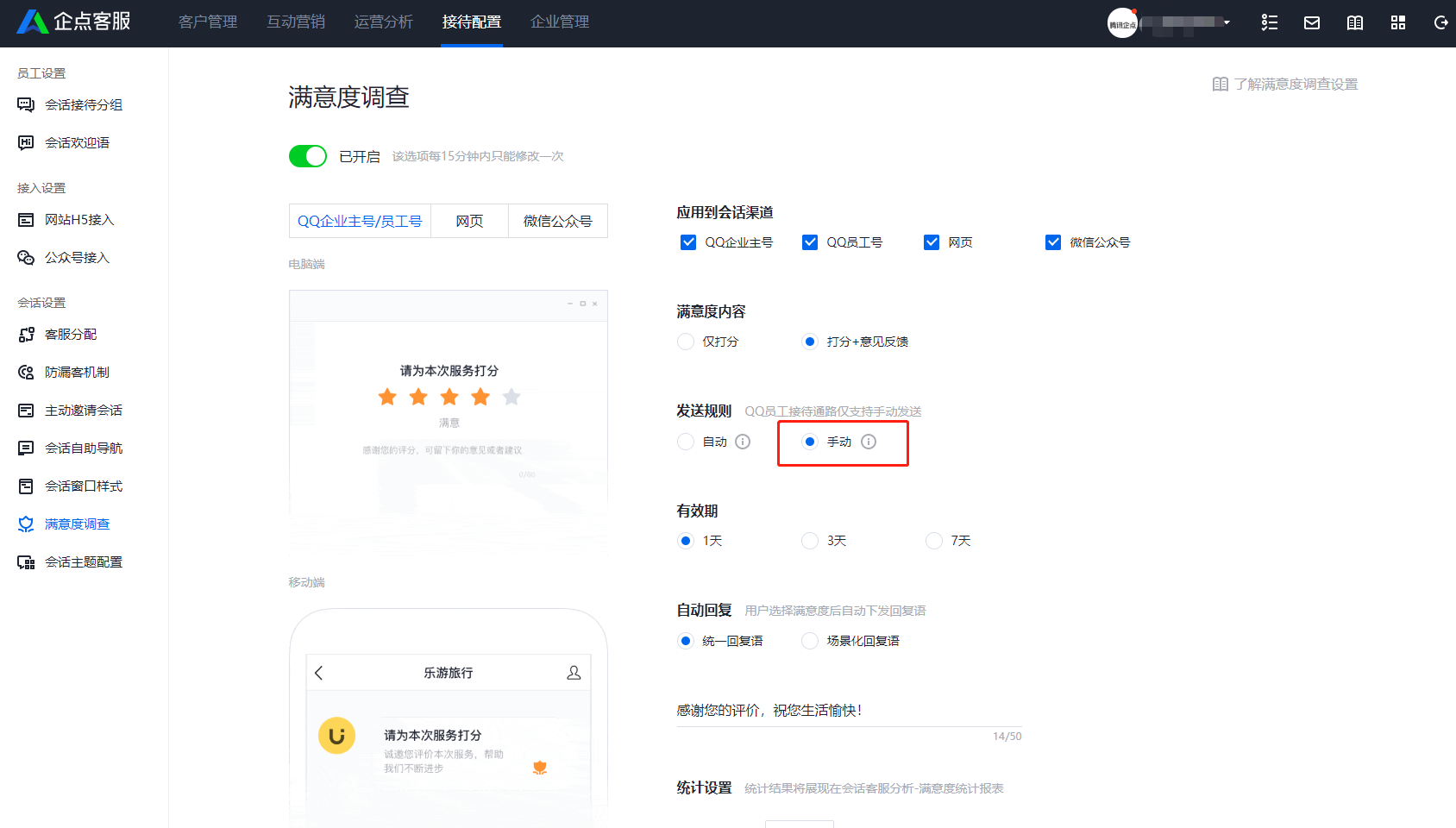Open 防漏客机制 in the sidebar

78,373
